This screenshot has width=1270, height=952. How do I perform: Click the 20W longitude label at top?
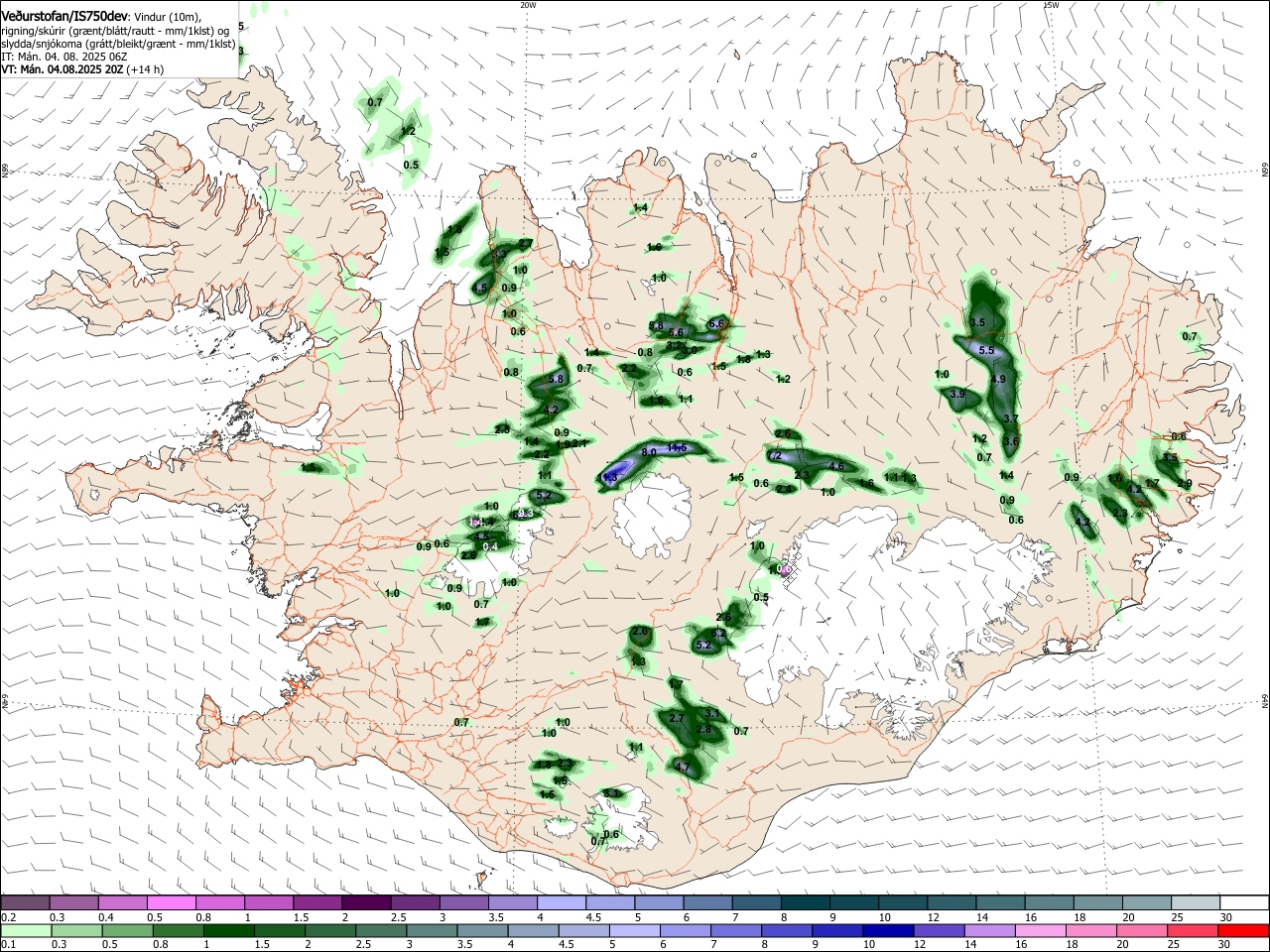pos(528,5)
